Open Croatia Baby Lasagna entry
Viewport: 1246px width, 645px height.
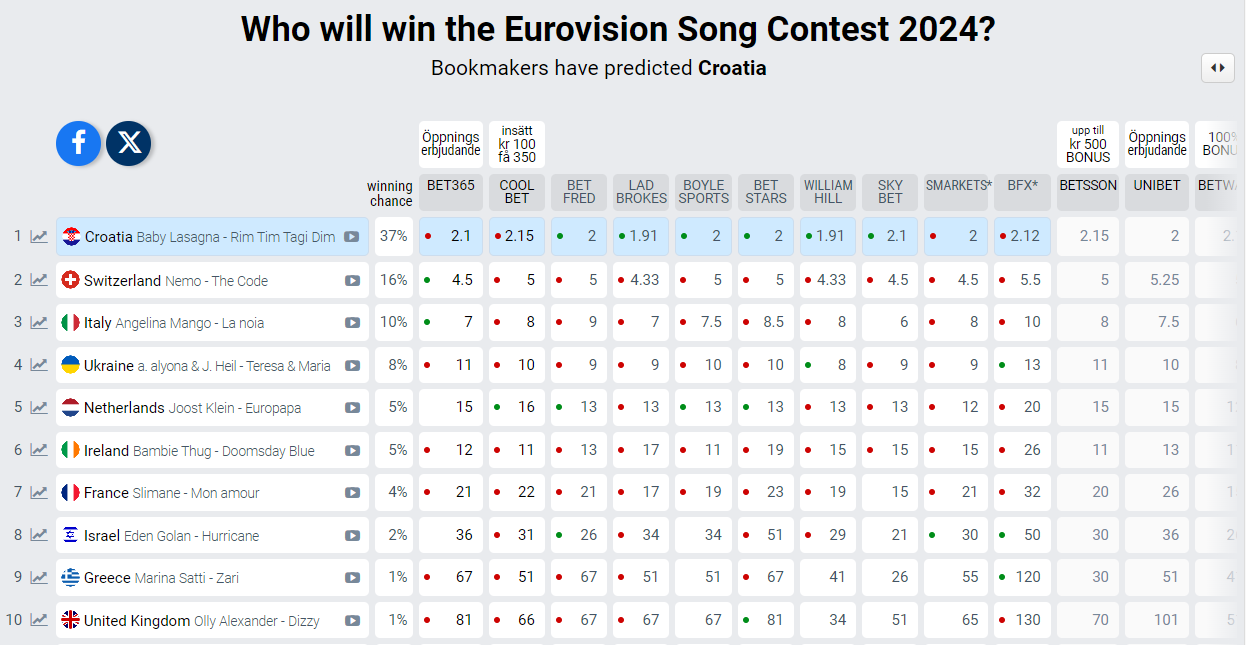pos(213,237)
